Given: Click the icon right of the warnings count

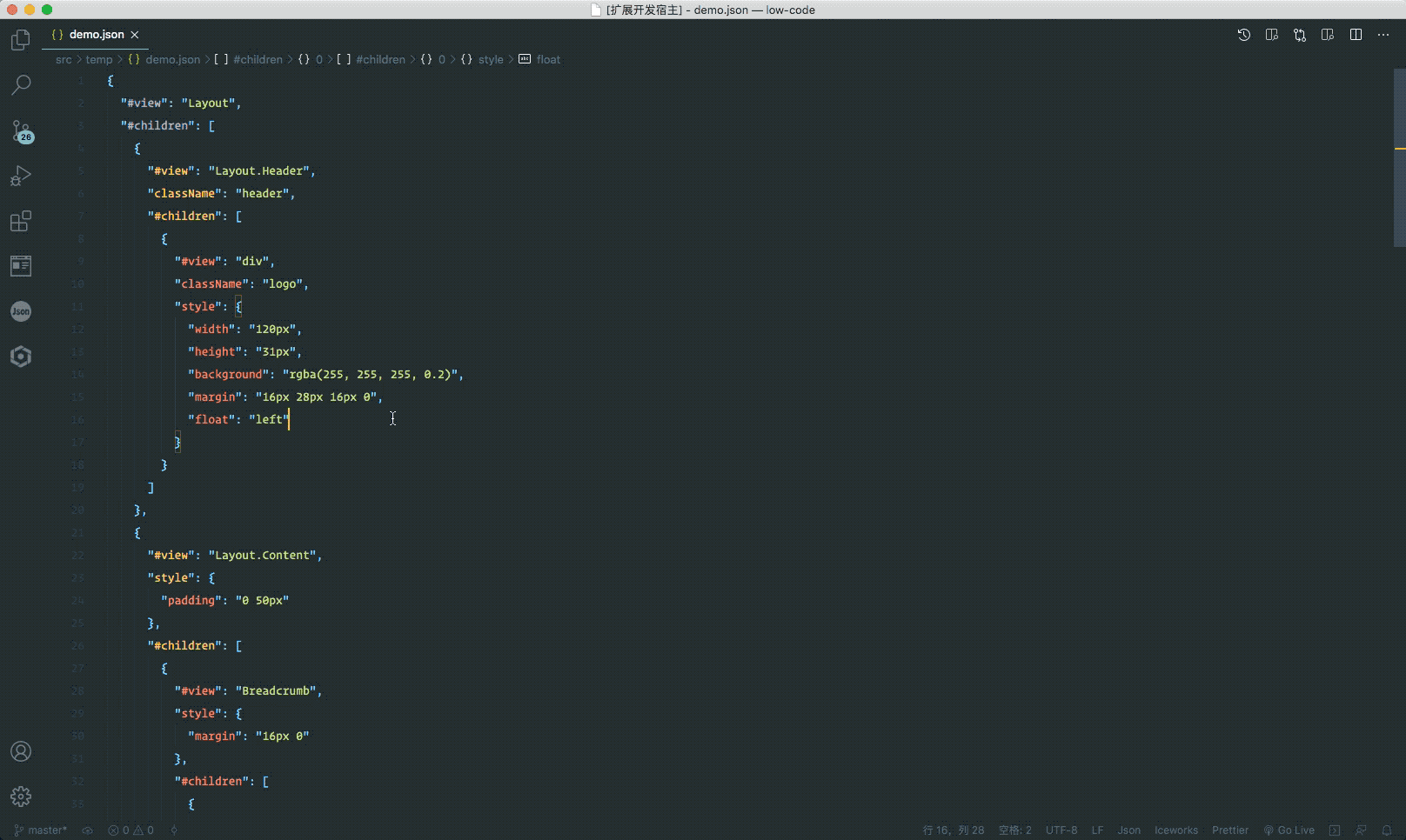Looking at the screenshot, I should click(174, 830).
